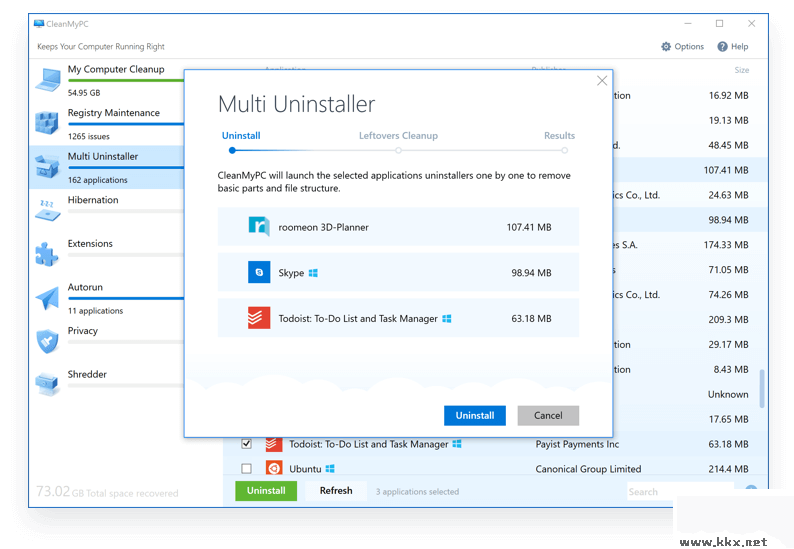Click the Uninstall progress step marker
Screen dimensions: 794x549
(232, 150)
